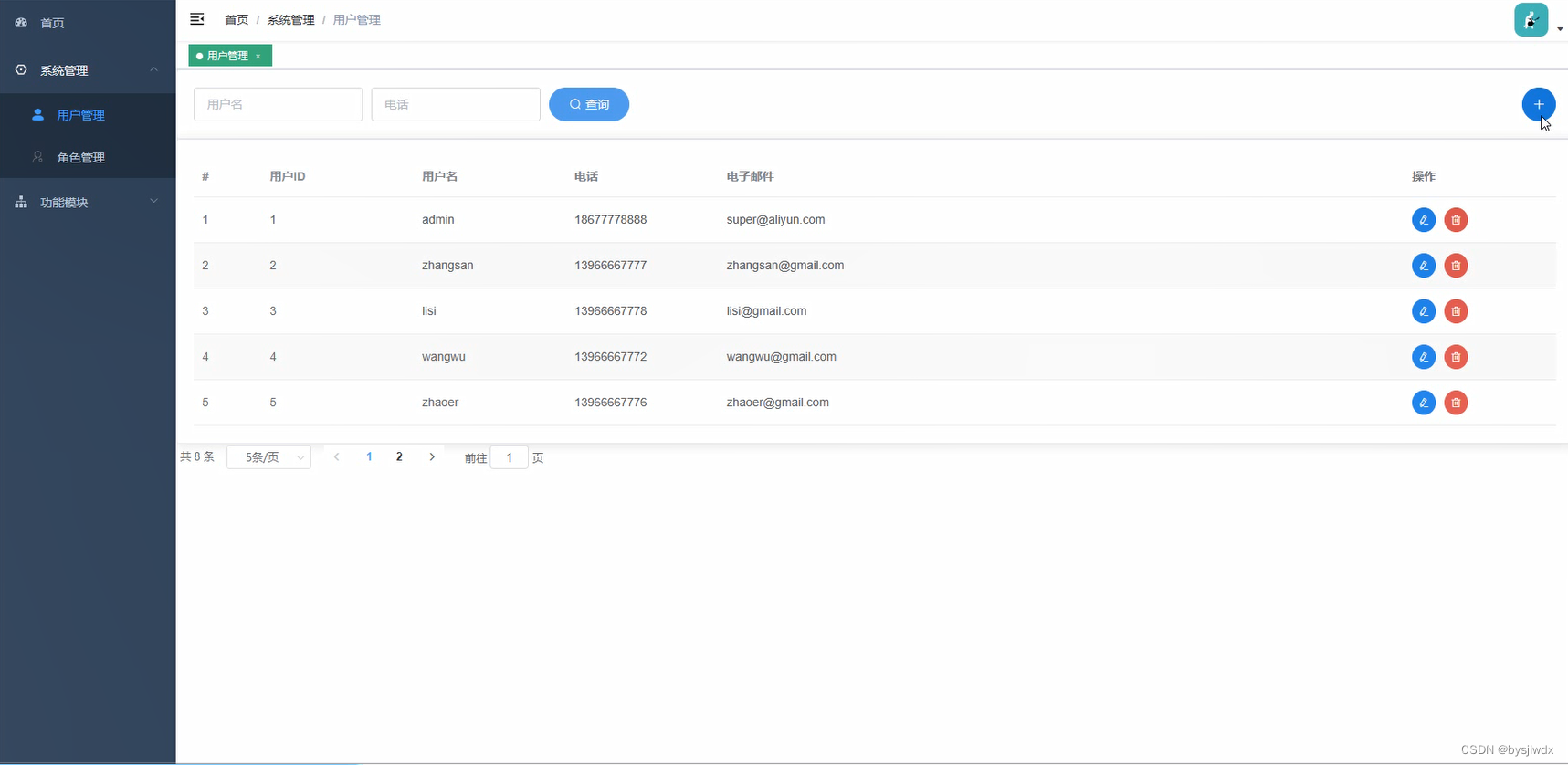
Task: Click the 首页 dashboard icon in sidebar
Action: coord(21,22)
